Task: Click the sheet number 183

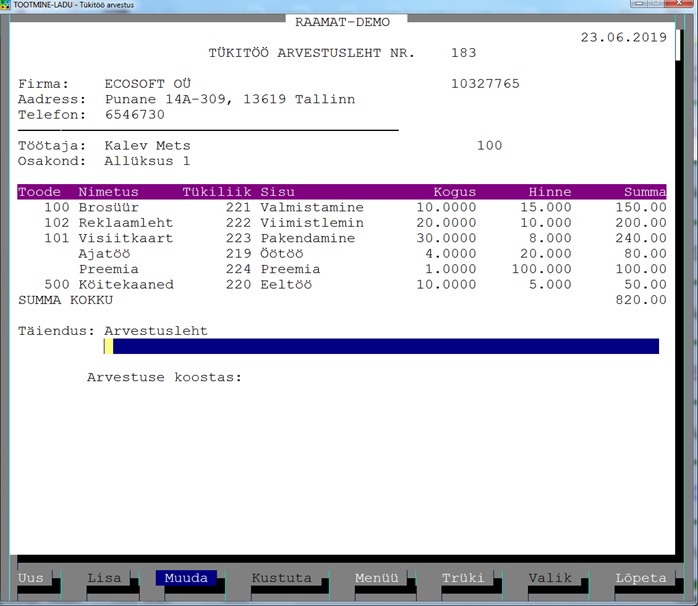Action: [463, 53]
